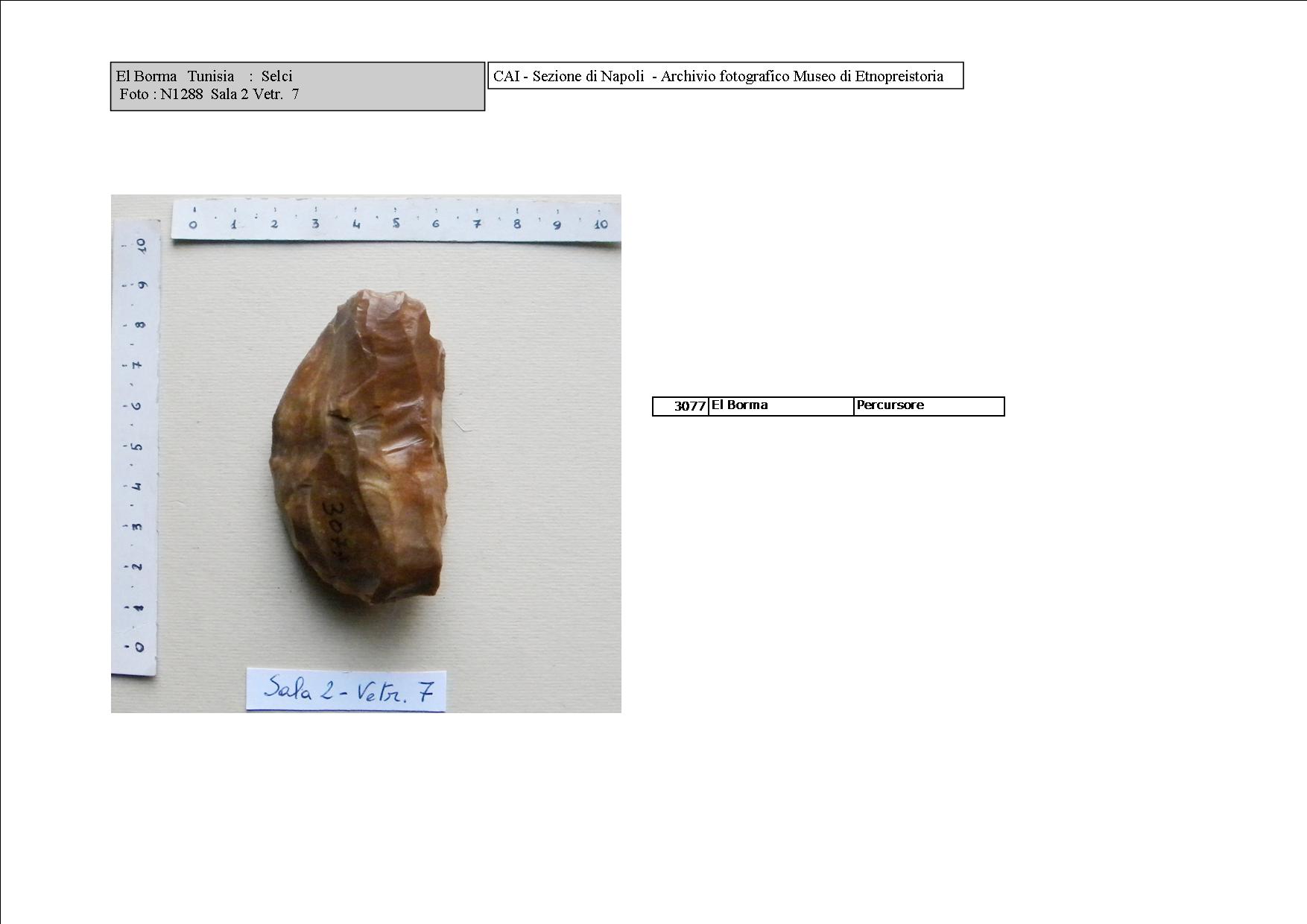The width and height of the screenshot is (1307, 924).
Task: Click handwritten 'Sala 2 - Vetr. 7' label
Action: [x=346, y=689]
